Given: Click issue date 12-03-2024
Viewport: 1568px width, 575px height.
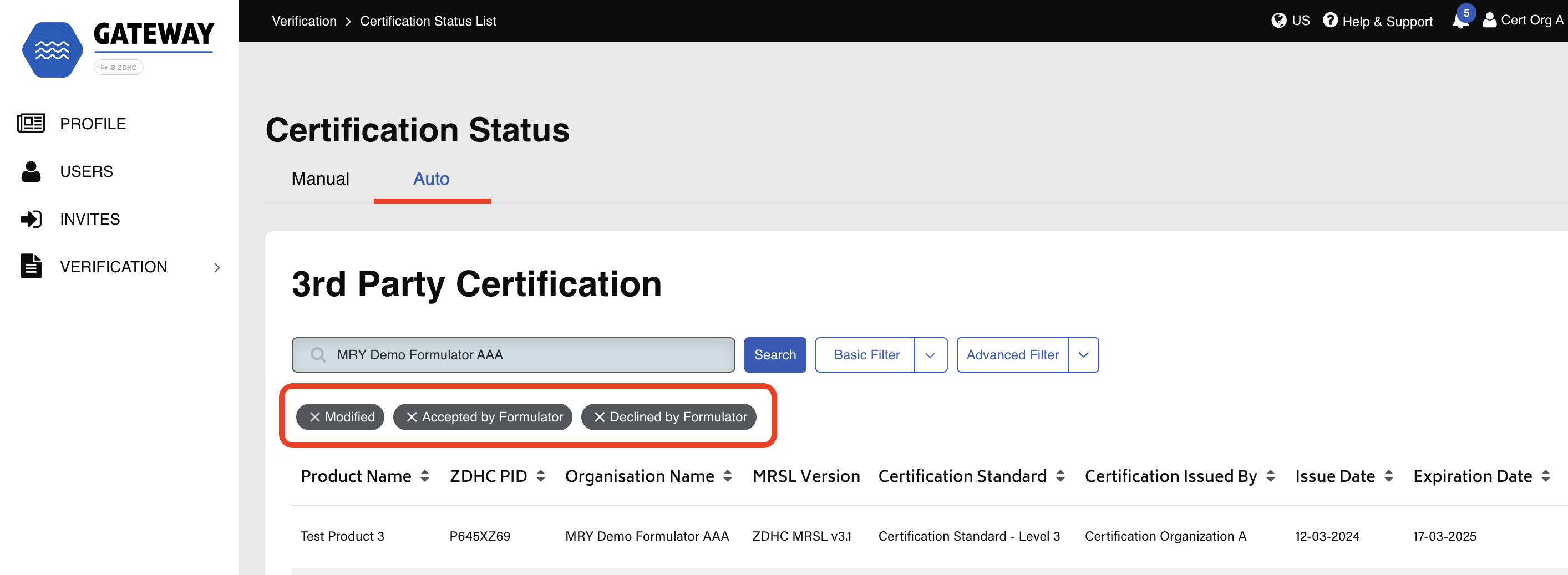Looking at the screenshot, I should (x=1327, y=537).
